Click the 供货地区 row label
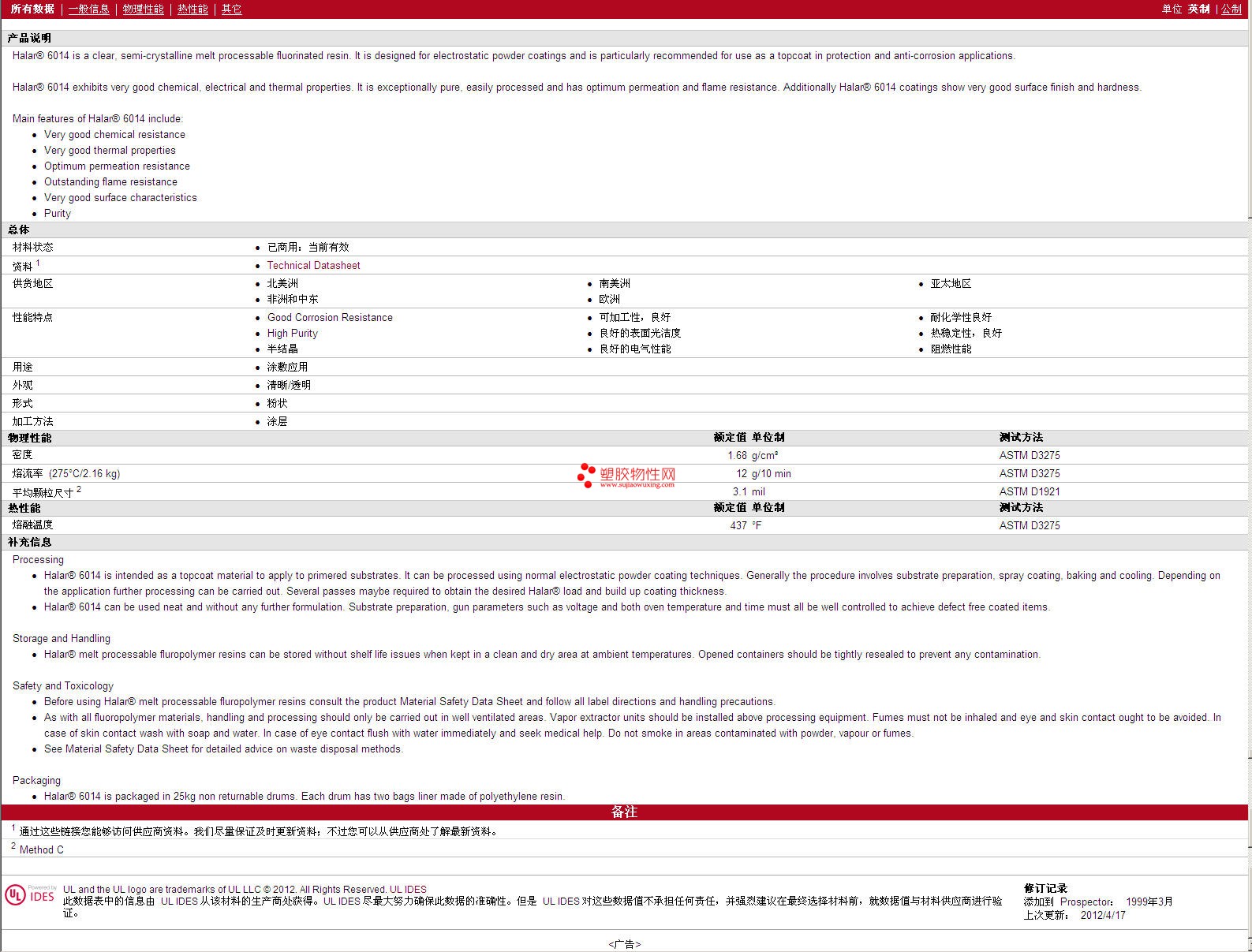The image size is (1252, 952). pyautogui.click(x=33, y=283)
